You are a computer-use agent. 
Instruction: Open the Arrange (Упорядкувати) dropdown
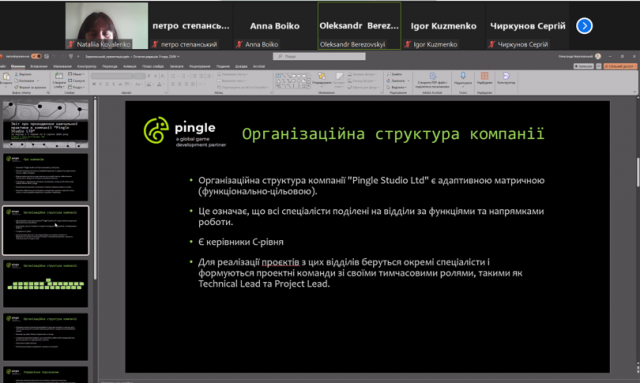point(322,79)
